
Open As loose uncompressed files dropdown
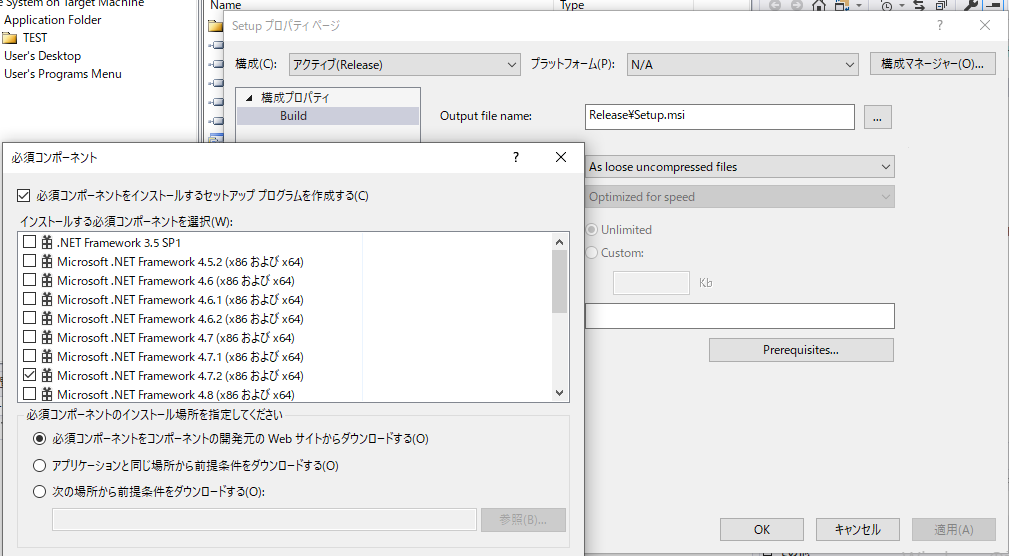(x=739, y=167)
